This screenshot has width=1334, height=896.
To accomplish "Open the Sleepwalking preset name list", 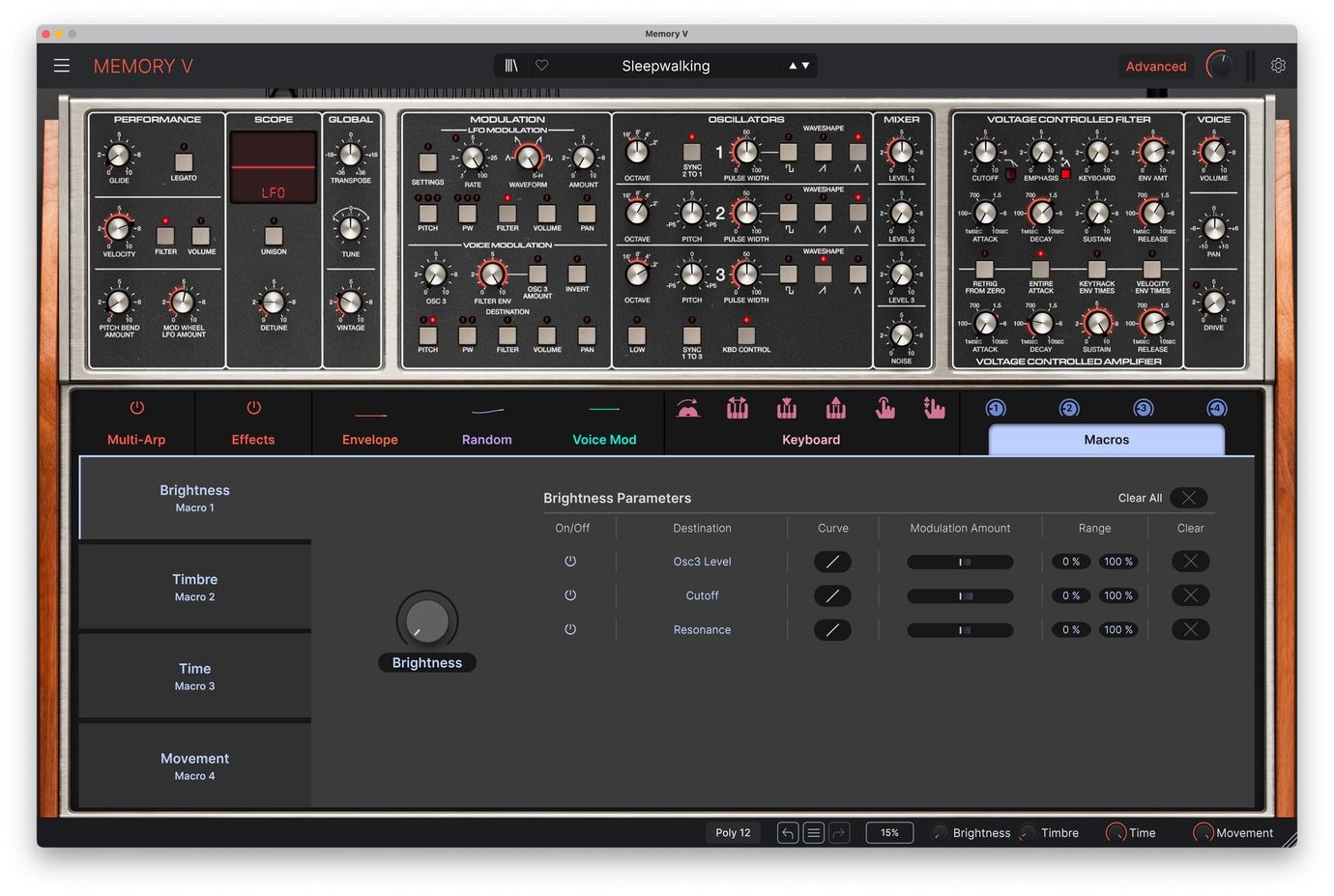I will click(x=666, y=66).
